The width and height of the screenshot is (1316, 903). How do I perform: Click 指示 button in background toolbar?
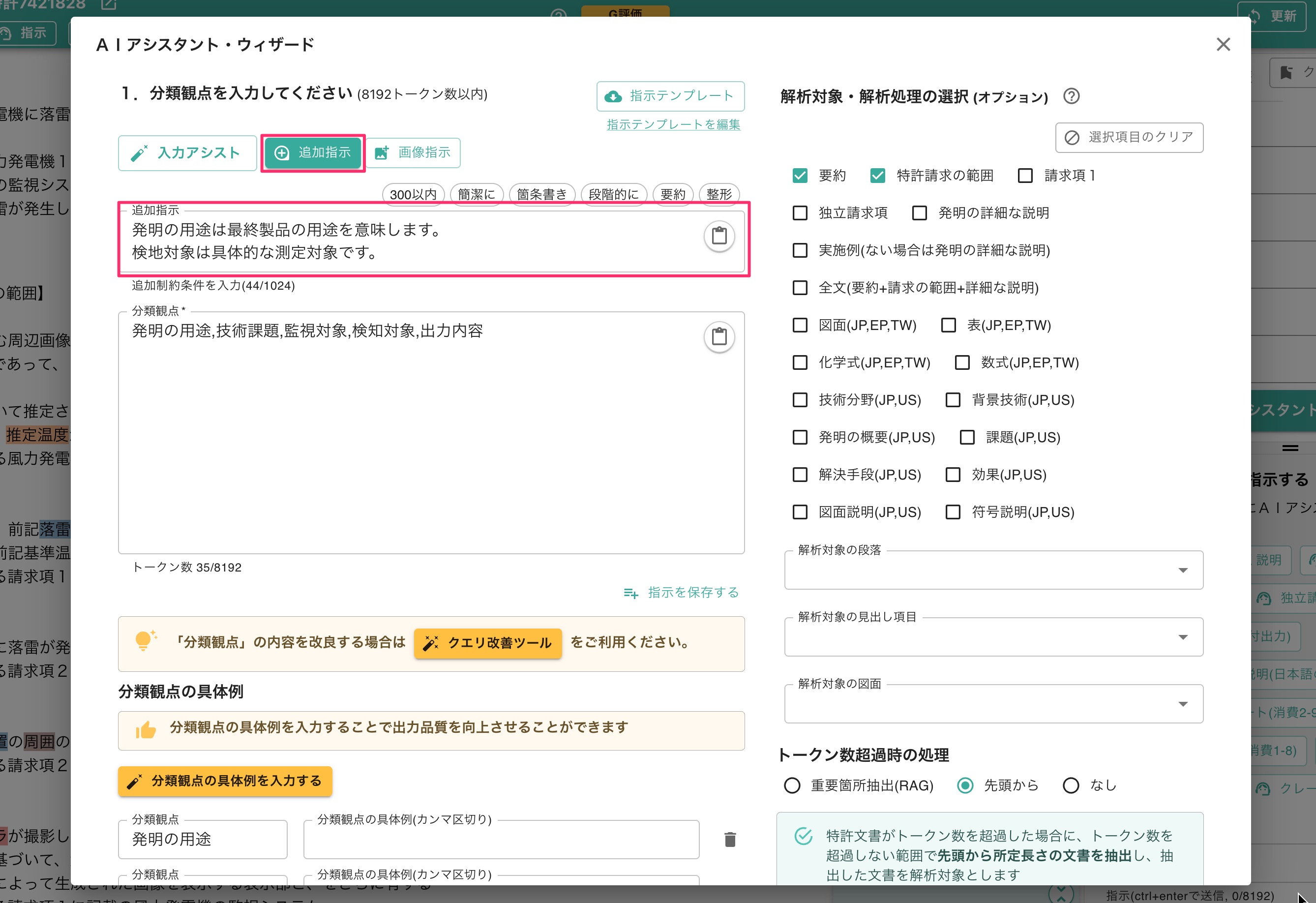(x=26, y=33)
